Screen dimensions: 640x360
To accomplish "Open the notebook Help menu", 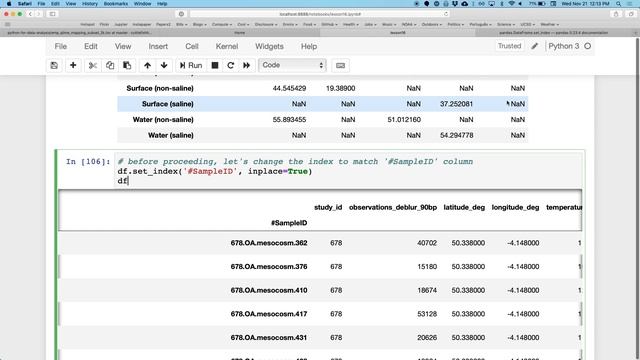I will coord(309,47).
